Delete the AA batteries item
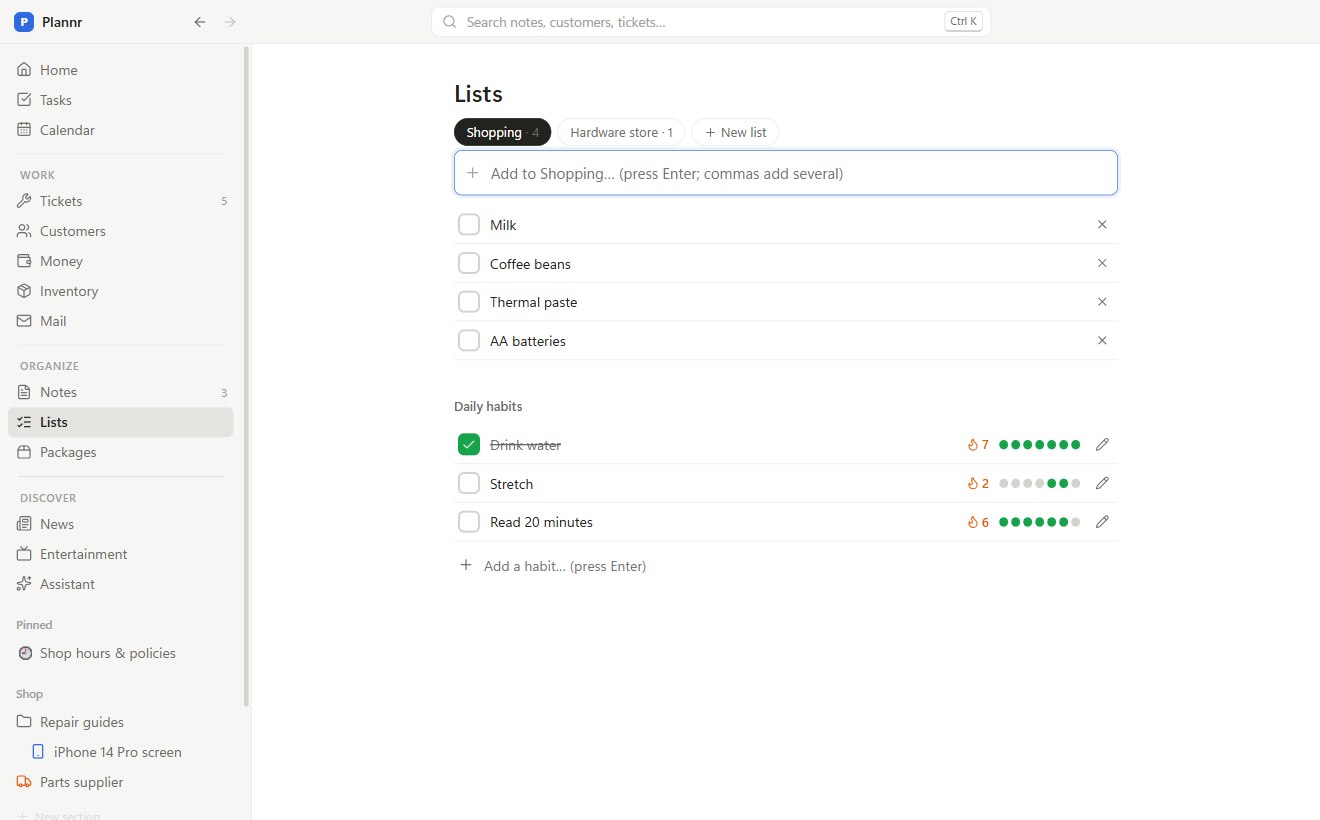This screenshot has height=820, width=1320. pyautogui.click(x=1102, y=341)
